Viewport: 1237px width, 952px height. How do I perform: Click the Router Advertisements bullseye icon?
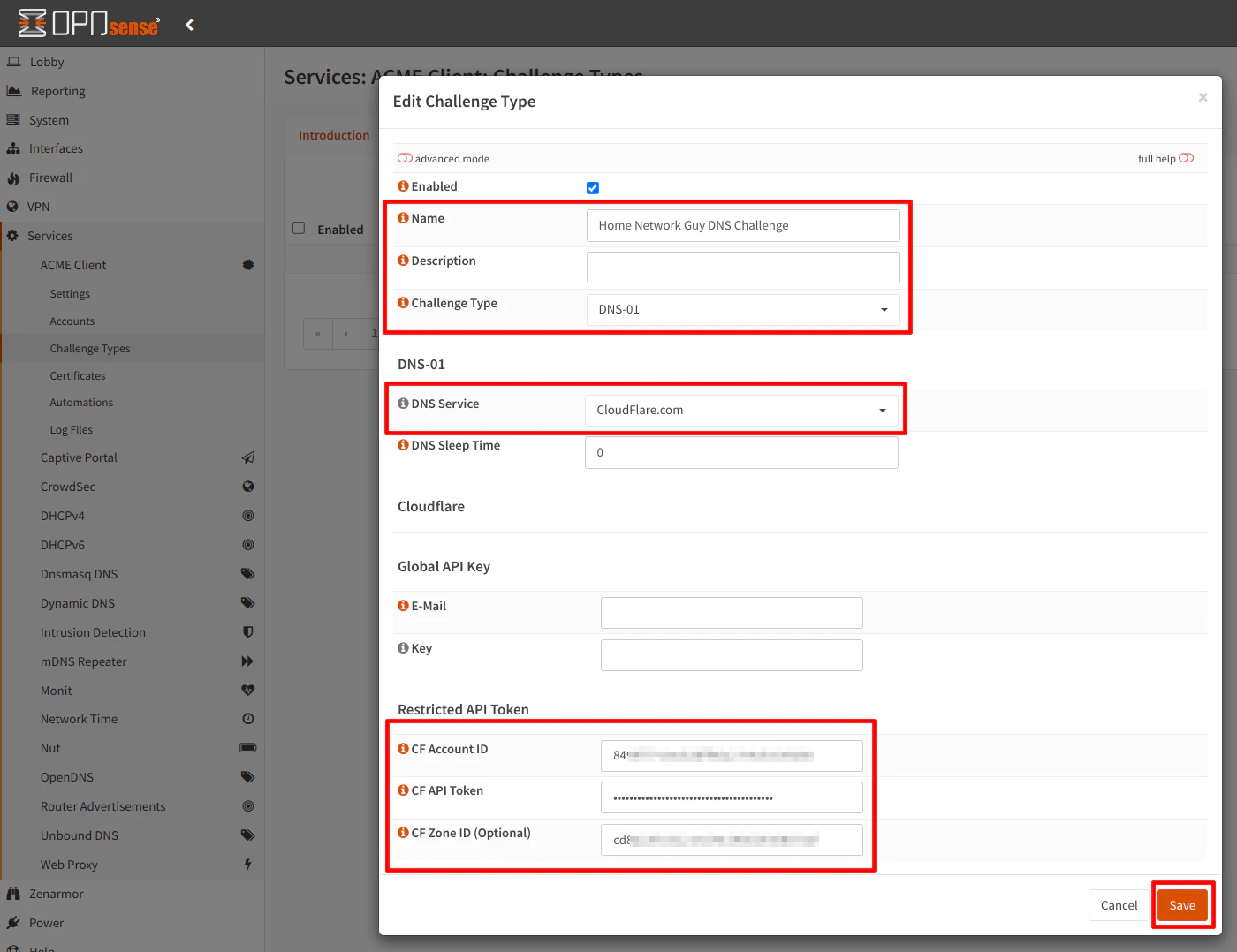[248, 806]
